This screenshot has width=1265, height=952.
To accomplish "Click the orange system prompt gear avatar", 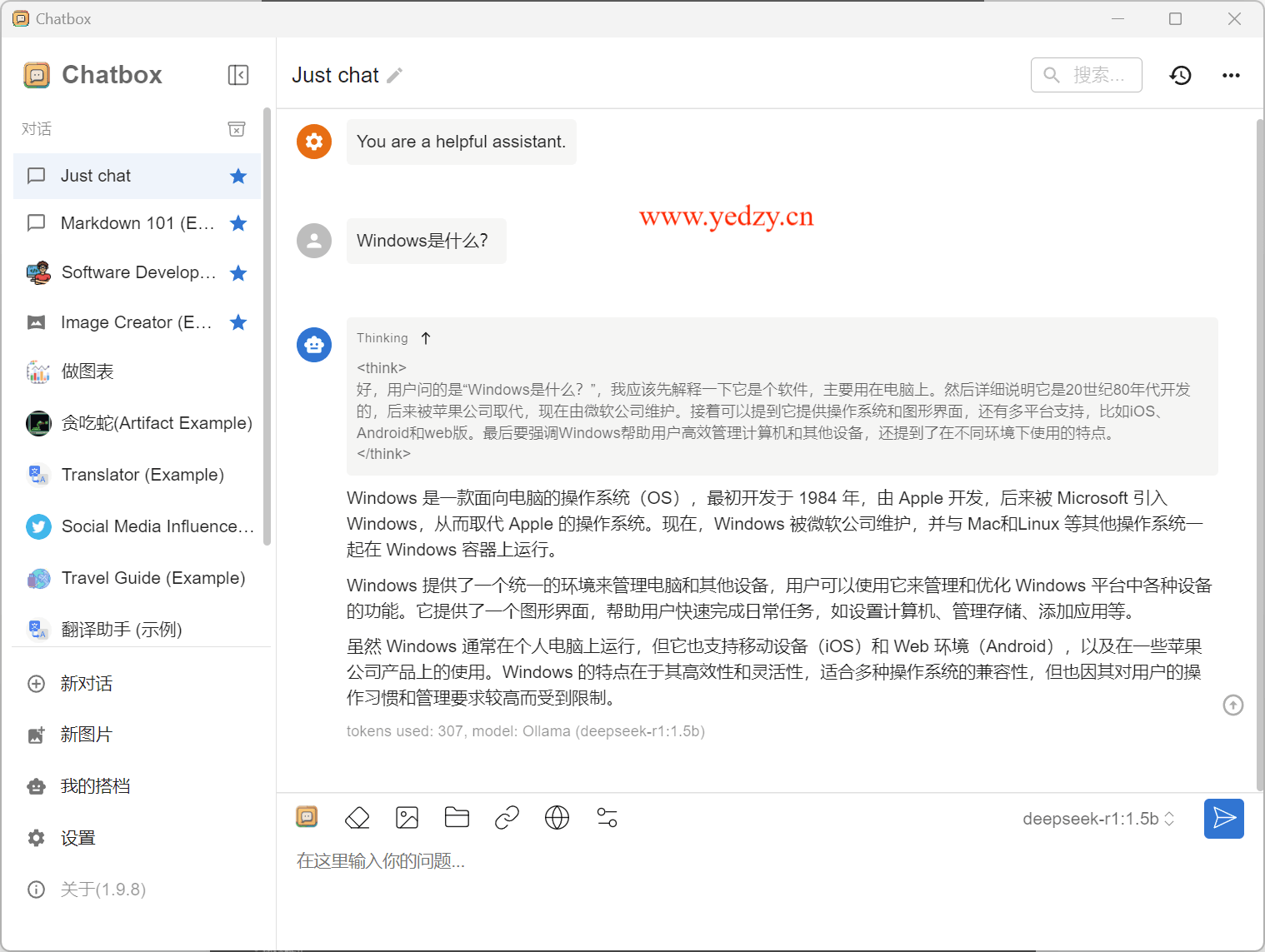I will pyautogui.click(x=314, y=142).
